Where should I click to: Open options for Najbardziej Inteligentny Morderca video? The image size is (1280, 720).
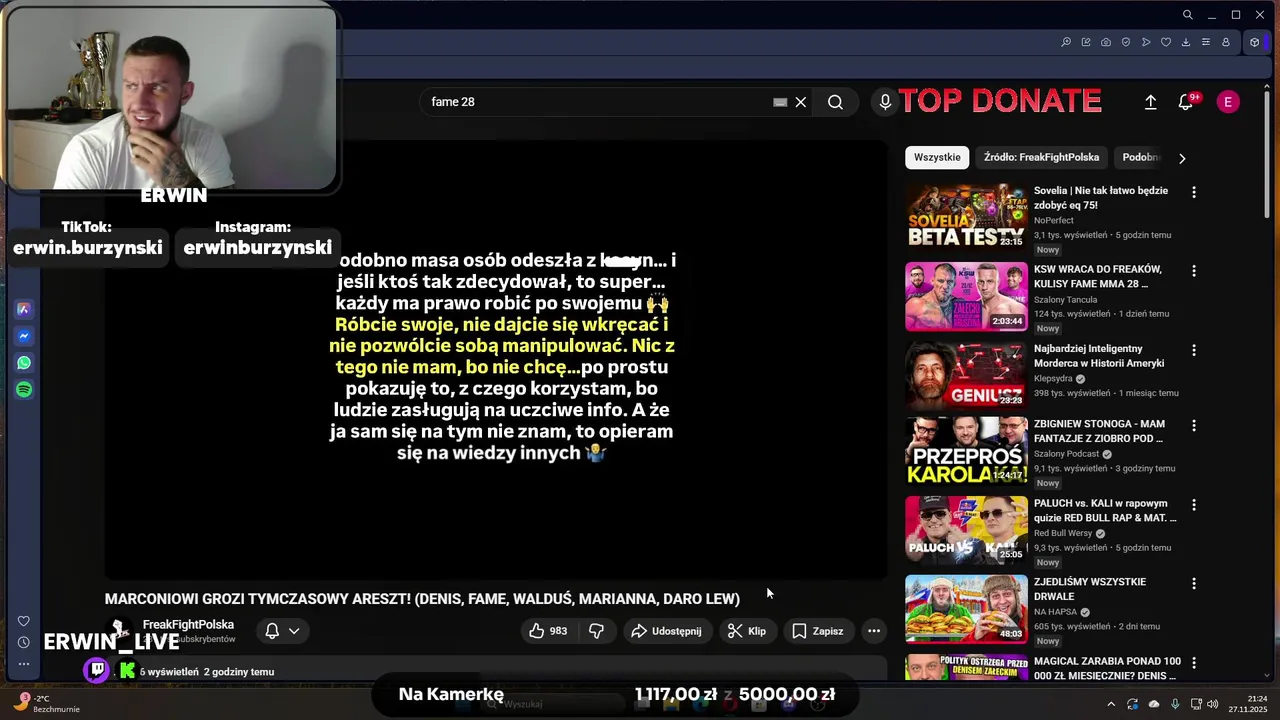pyautogui.click(x=1193, y=351)
